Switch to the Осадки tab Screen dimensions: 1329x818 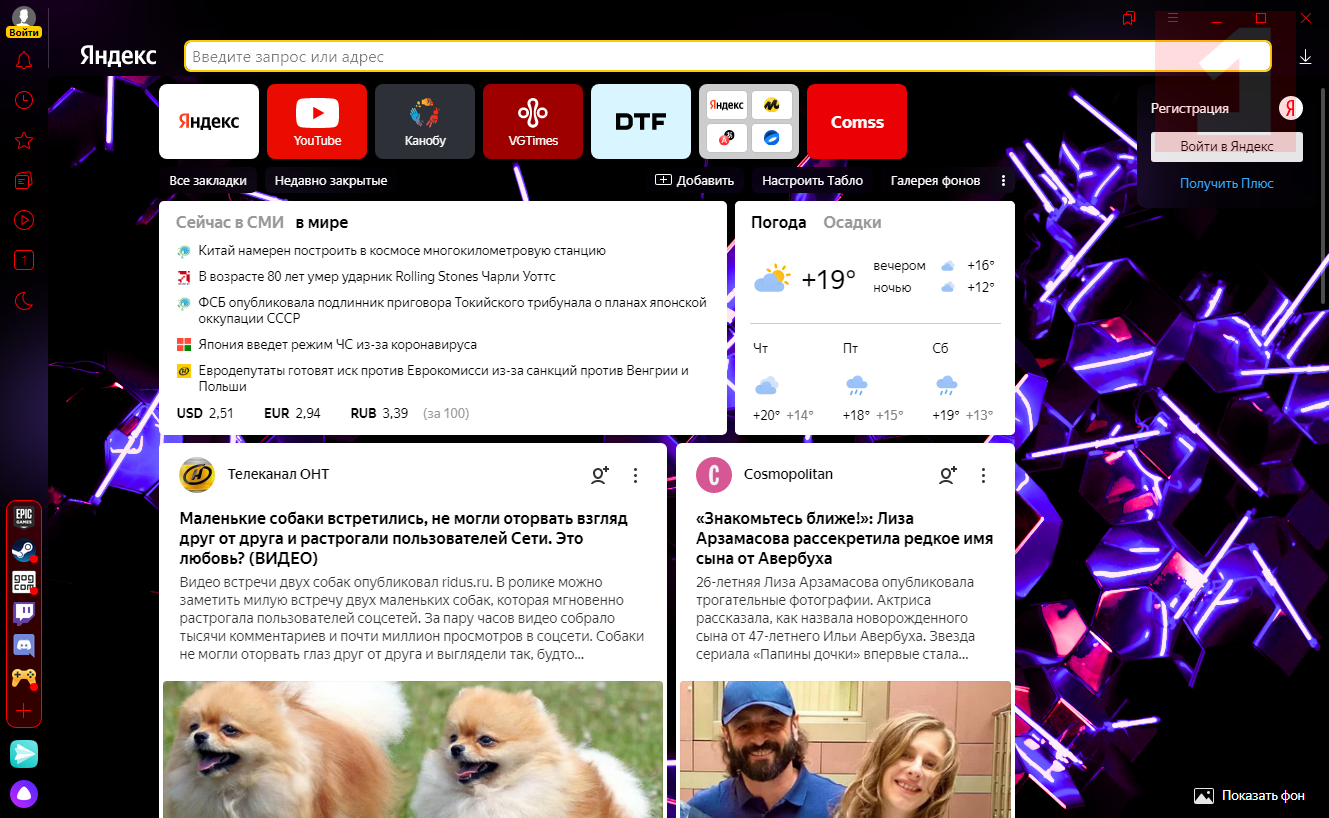point(852,222)
